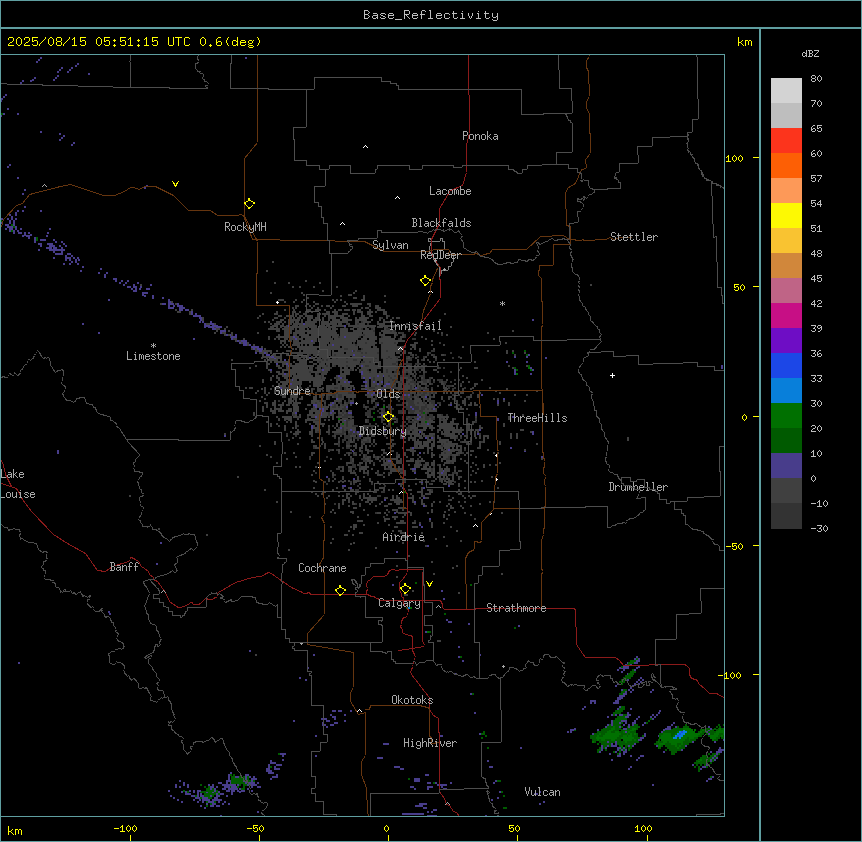This screenshot has width=862, height=842.
Task: Click the dark gray -10 dBZ legend swatch
Action: pos(786,516)
